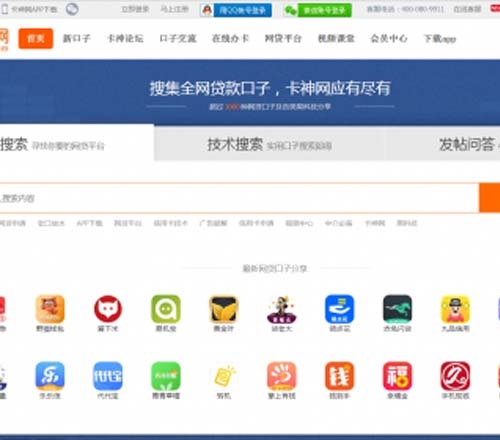Open the black and gold leaf app icon

point(224,309)
